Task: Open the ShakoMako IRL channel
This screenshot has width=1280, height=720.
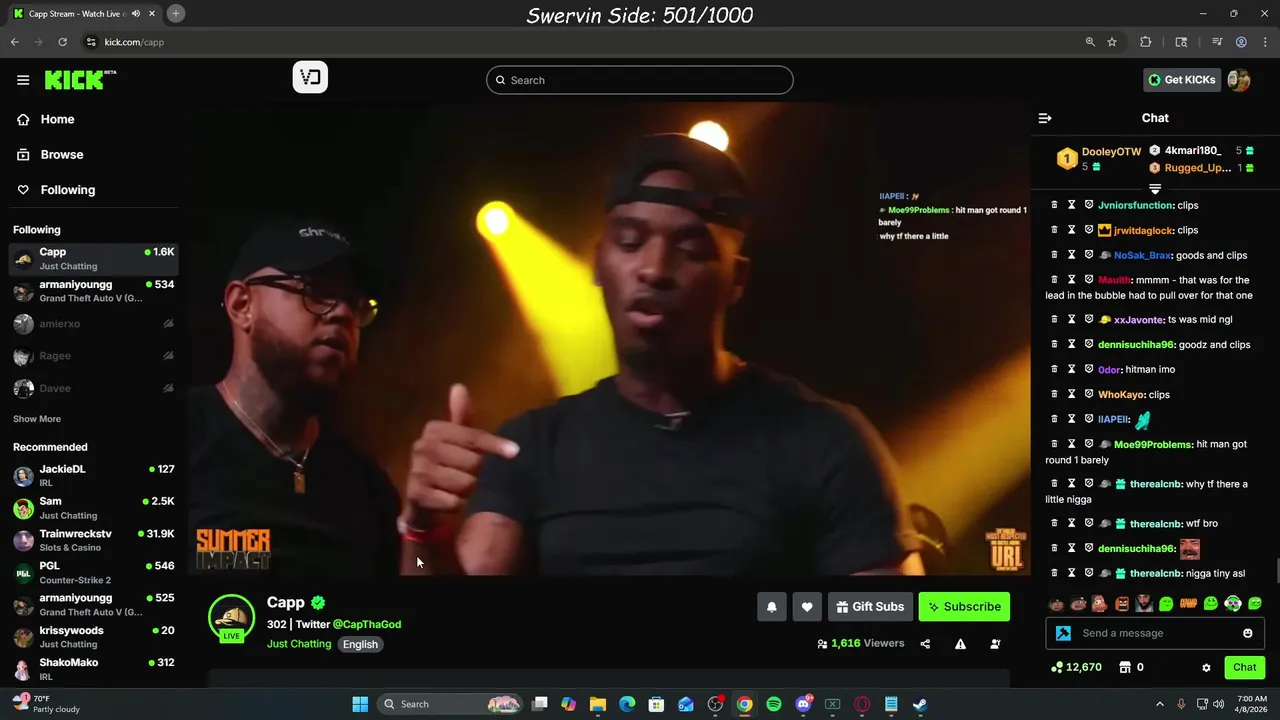Action: tap(93, 669)
